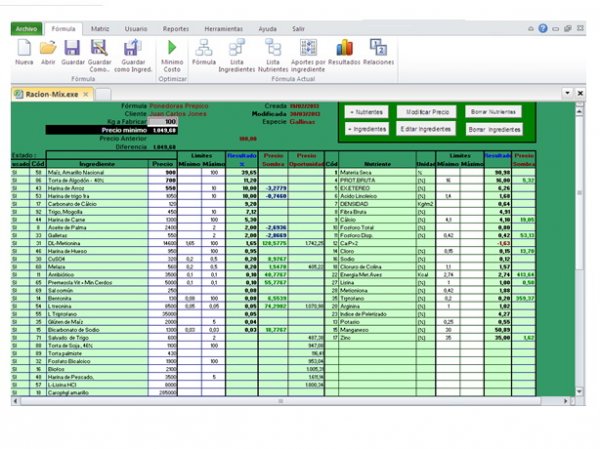Open the Archivo menu
The height and width of the screenshot is (449, 600).
pyautogui.click(x=26, y=29)
